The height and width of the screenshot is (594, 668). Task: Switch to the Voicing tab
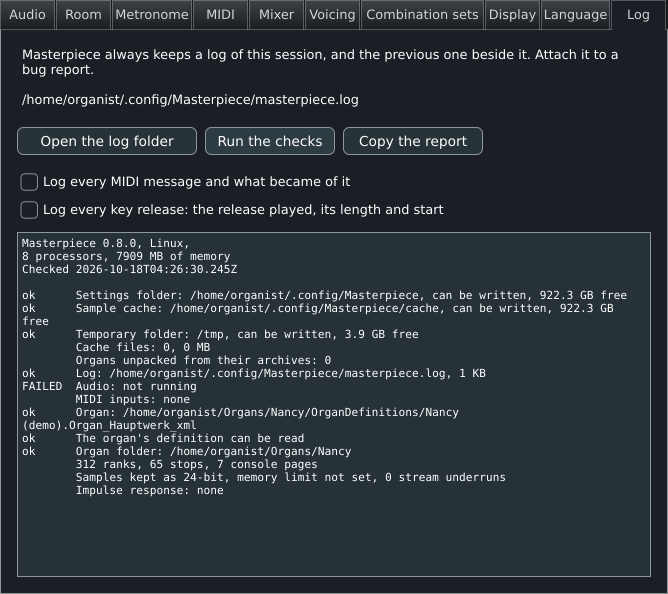tap(332, 15)
